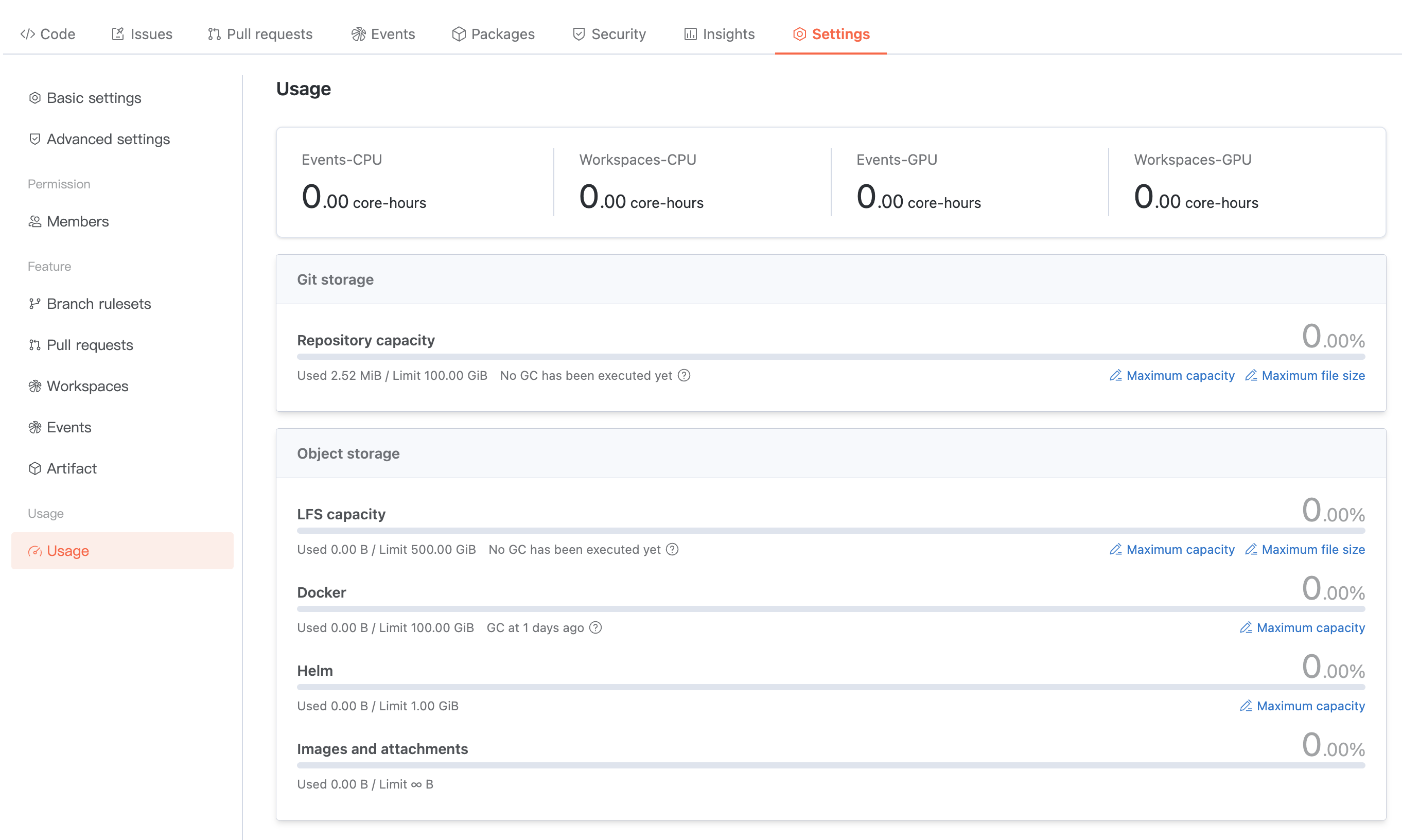
Task: Click the help icon after Docker GC time
Action: 595,627
